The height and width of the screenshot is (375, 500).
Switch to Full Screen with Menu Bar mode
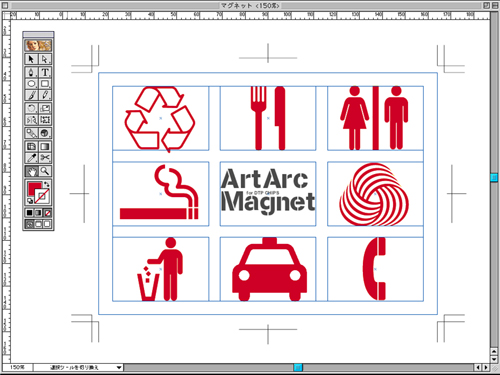tap(38, 224)
